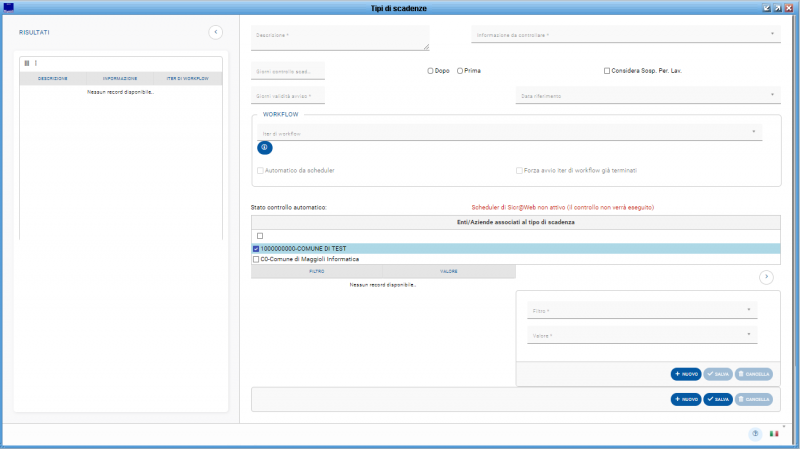The width and height of the screenshot is (800, 449).
Task: Click the right chevron beside the filter grid
Action: click(x=767, y=276)
